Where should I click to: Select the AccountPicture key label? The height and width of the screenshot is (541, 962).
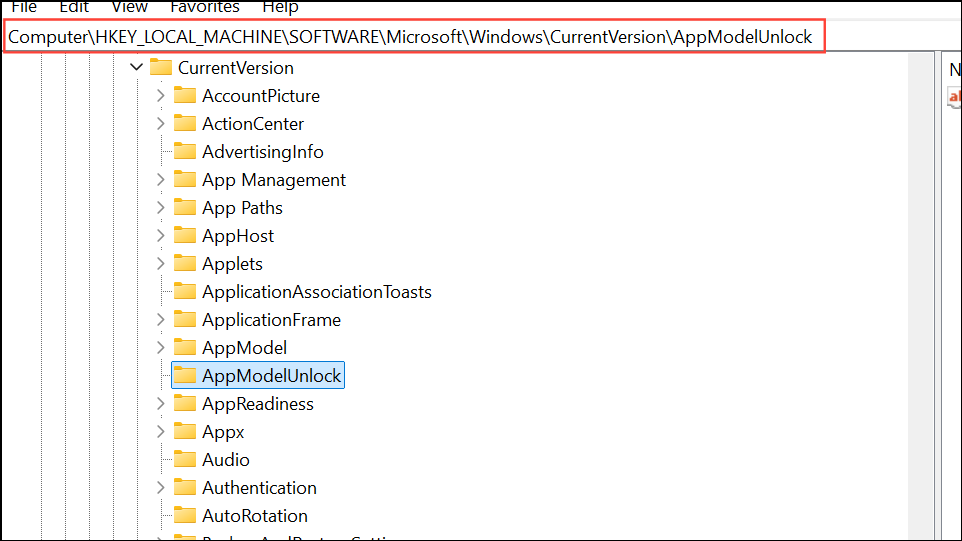click(x=261, y=96)
